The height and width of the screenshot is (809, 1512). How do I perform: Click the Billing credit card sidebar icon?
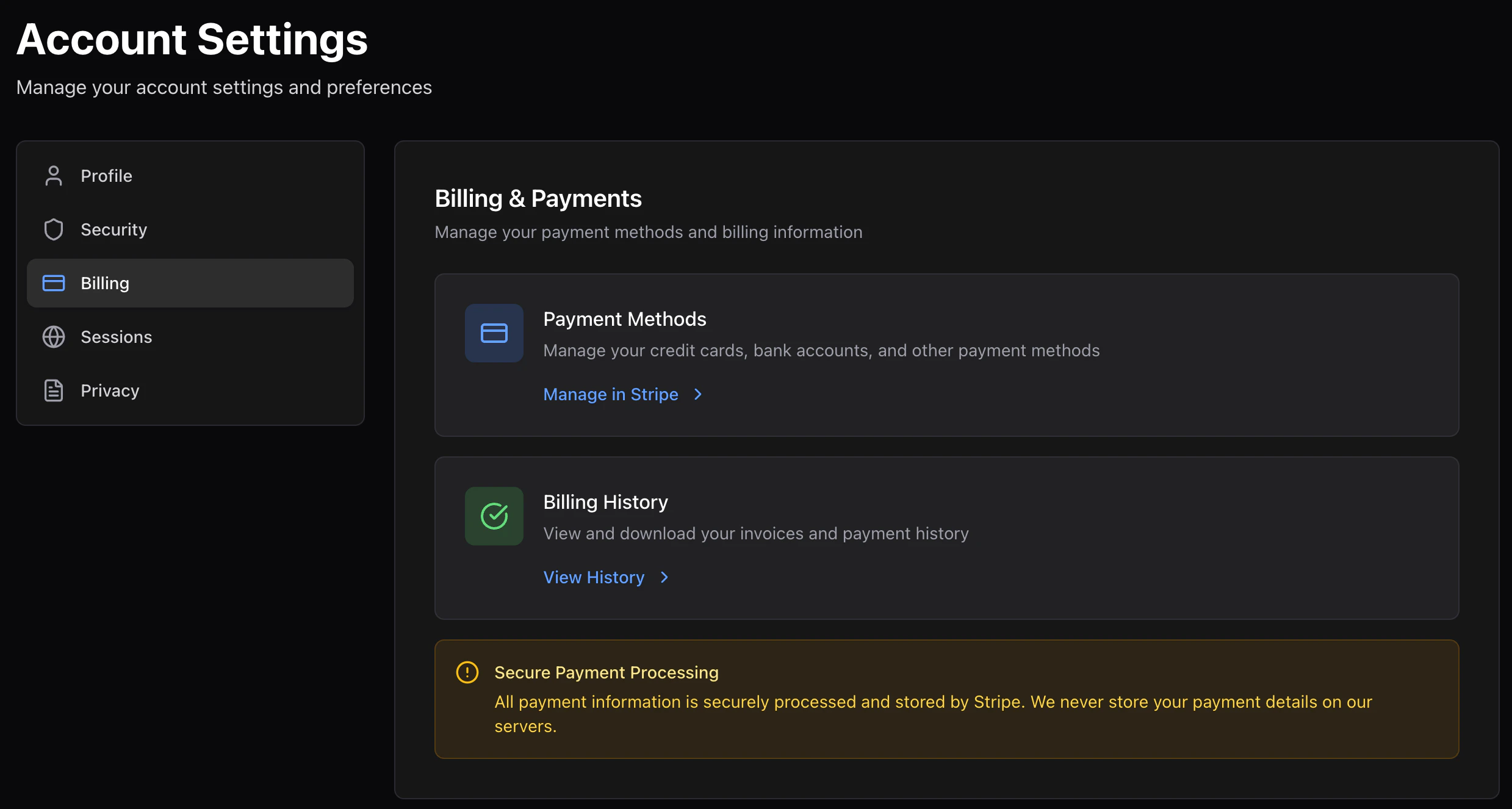pos(54,283)
